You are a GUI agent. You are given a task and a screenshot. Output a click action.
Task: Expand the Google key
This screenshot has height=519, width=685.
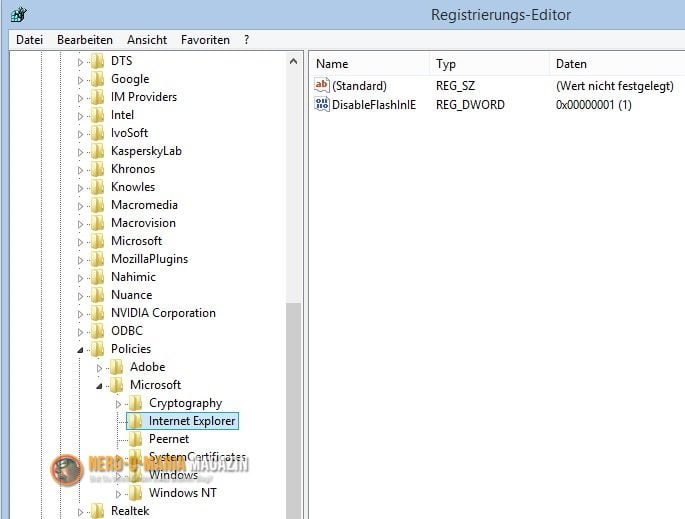coord(80,80)
